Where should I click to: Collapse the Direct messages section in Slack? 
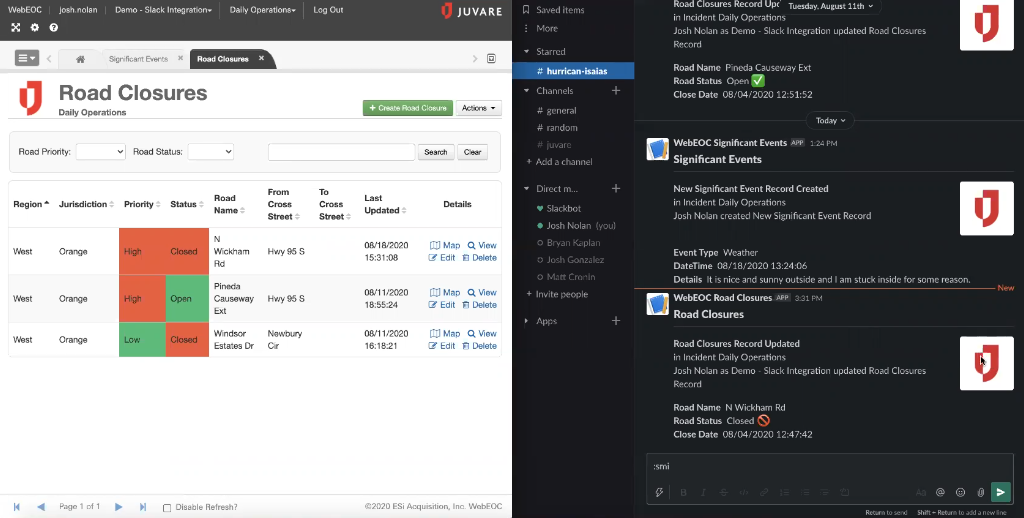(526, 189)
